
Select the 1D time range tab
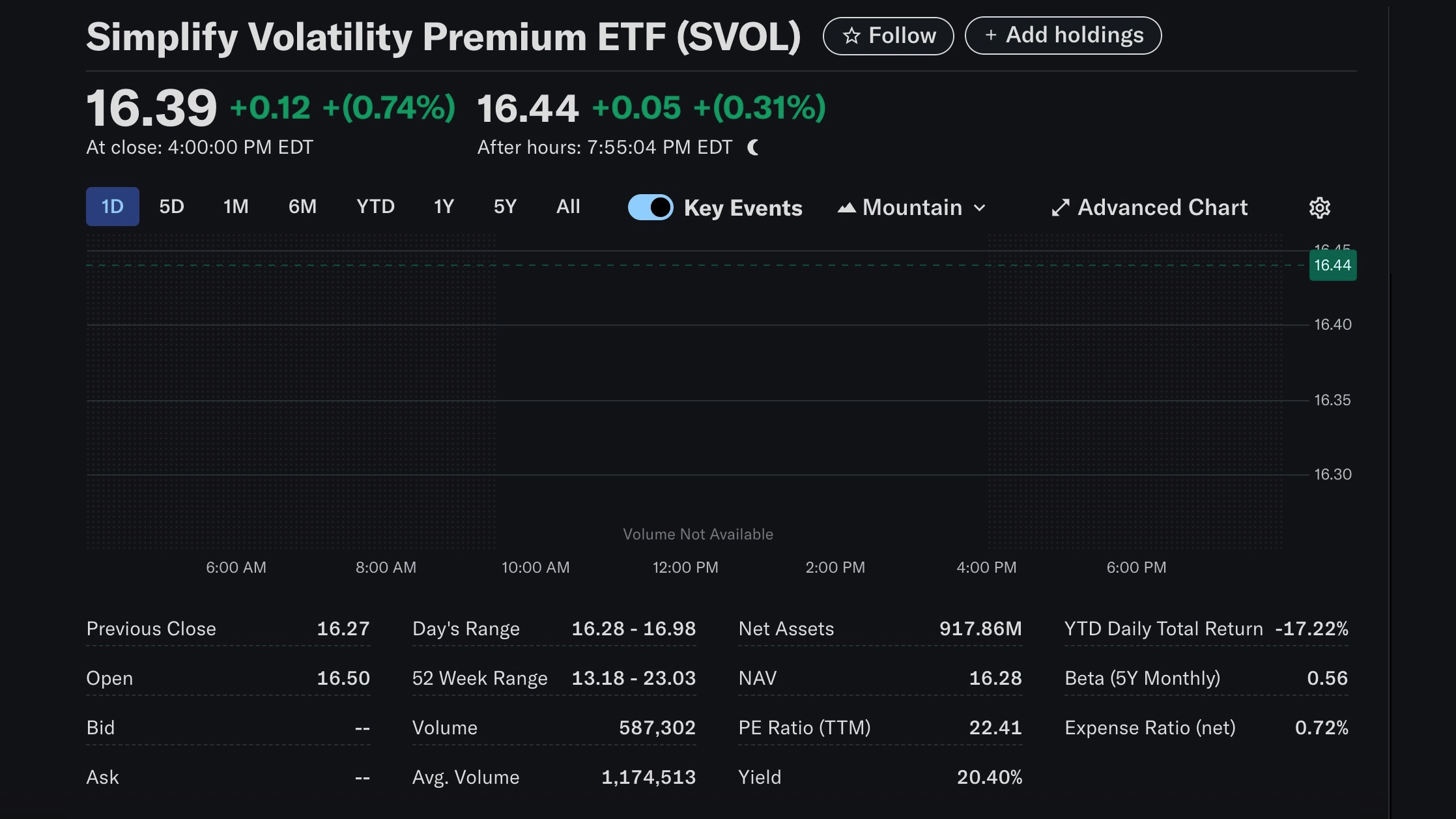[x=112, y=207]
